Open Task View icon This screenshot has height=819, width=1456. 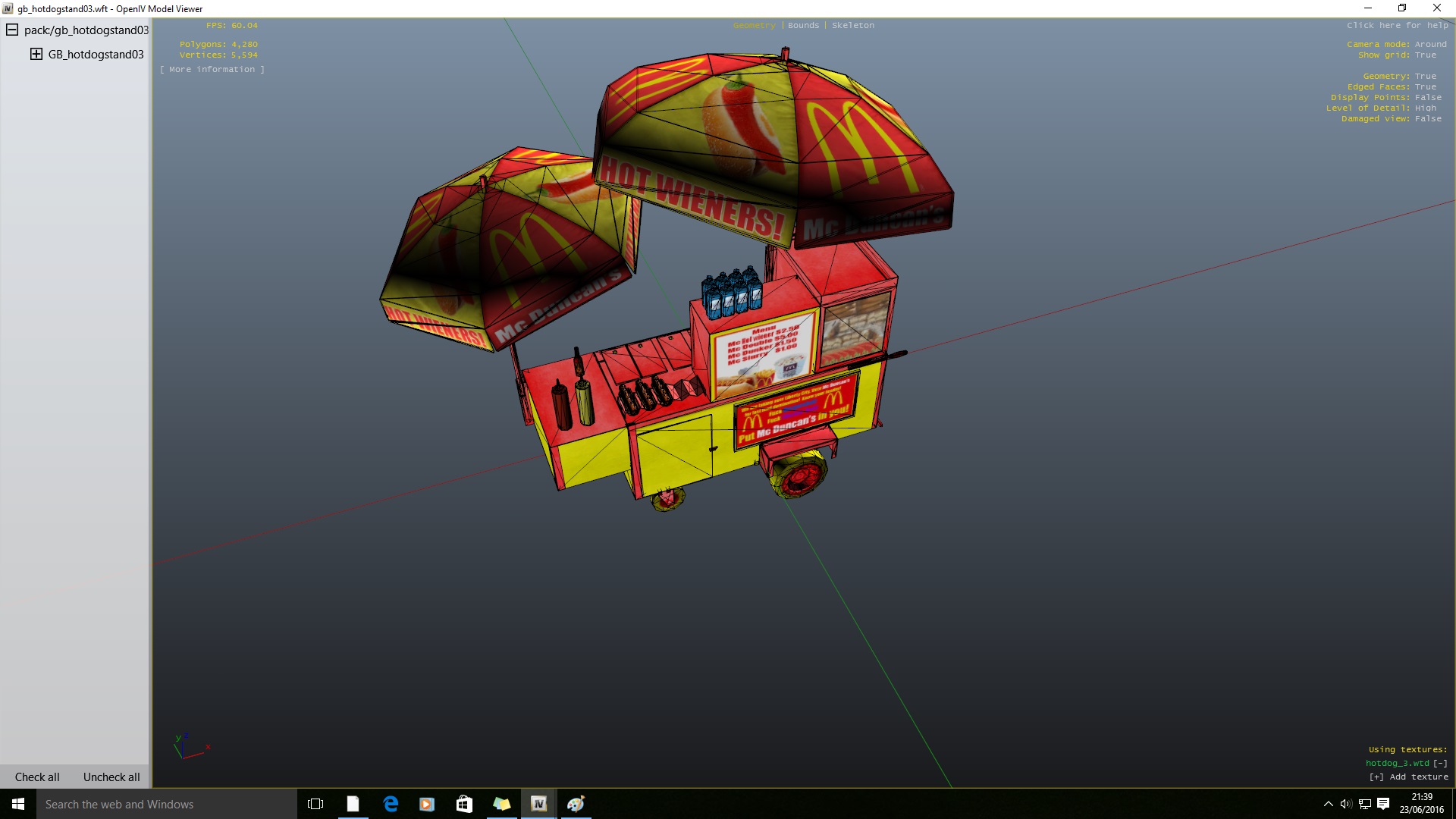[315, 804]
